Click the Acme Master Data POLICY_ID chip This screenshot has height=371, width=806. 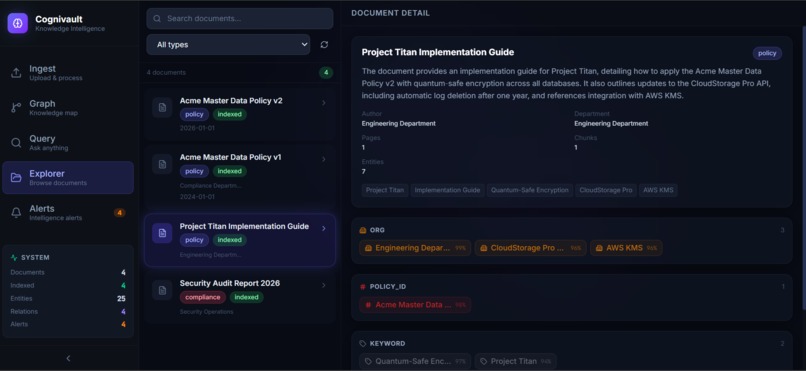coord(415,305)
